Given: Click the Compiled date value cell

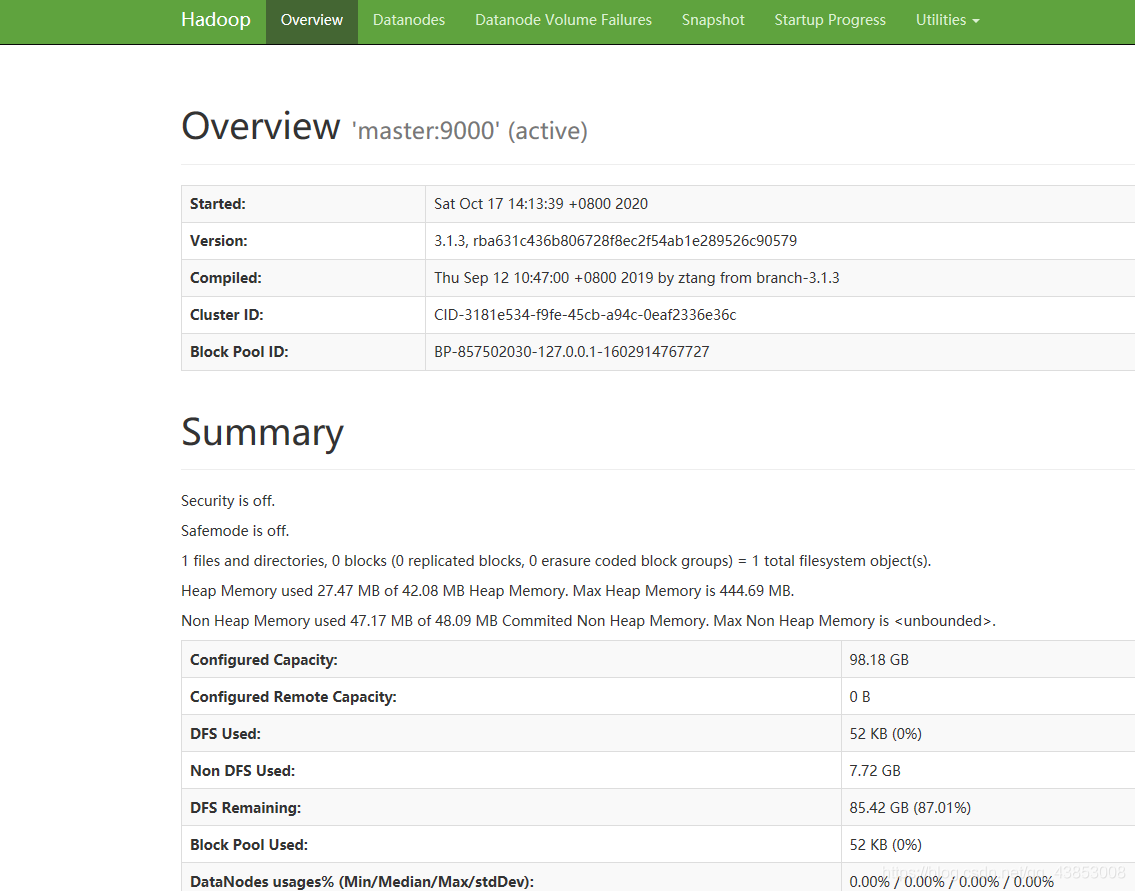Looking at the screenshot, I should click(x=636, y=278).
